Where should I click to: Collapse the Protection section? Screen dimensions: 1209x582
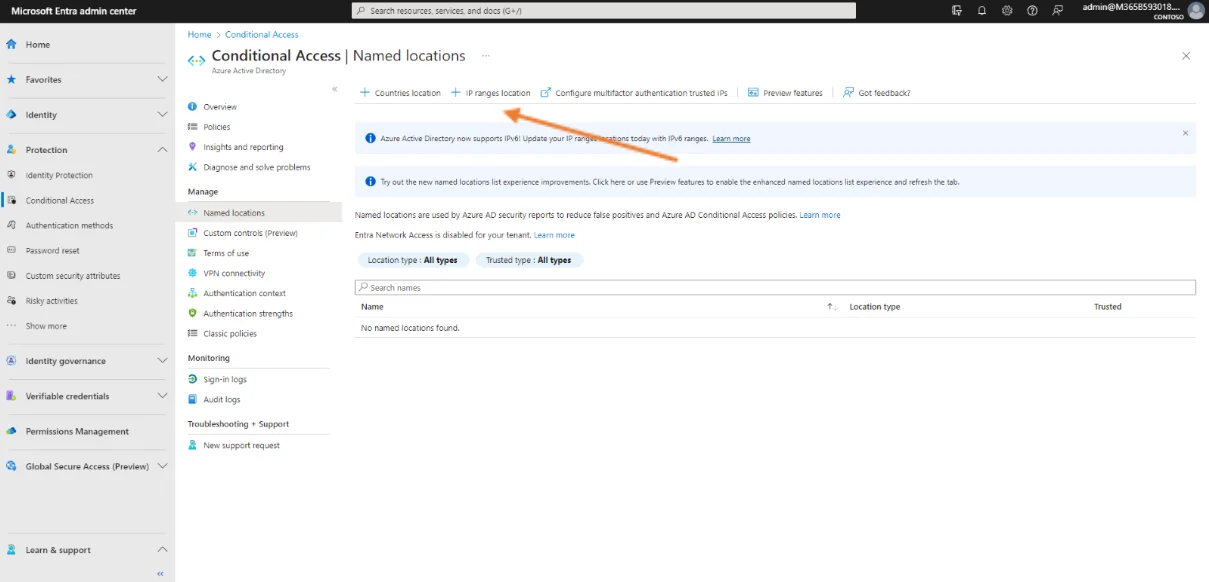pyautogui.click(x=162, y=150)
